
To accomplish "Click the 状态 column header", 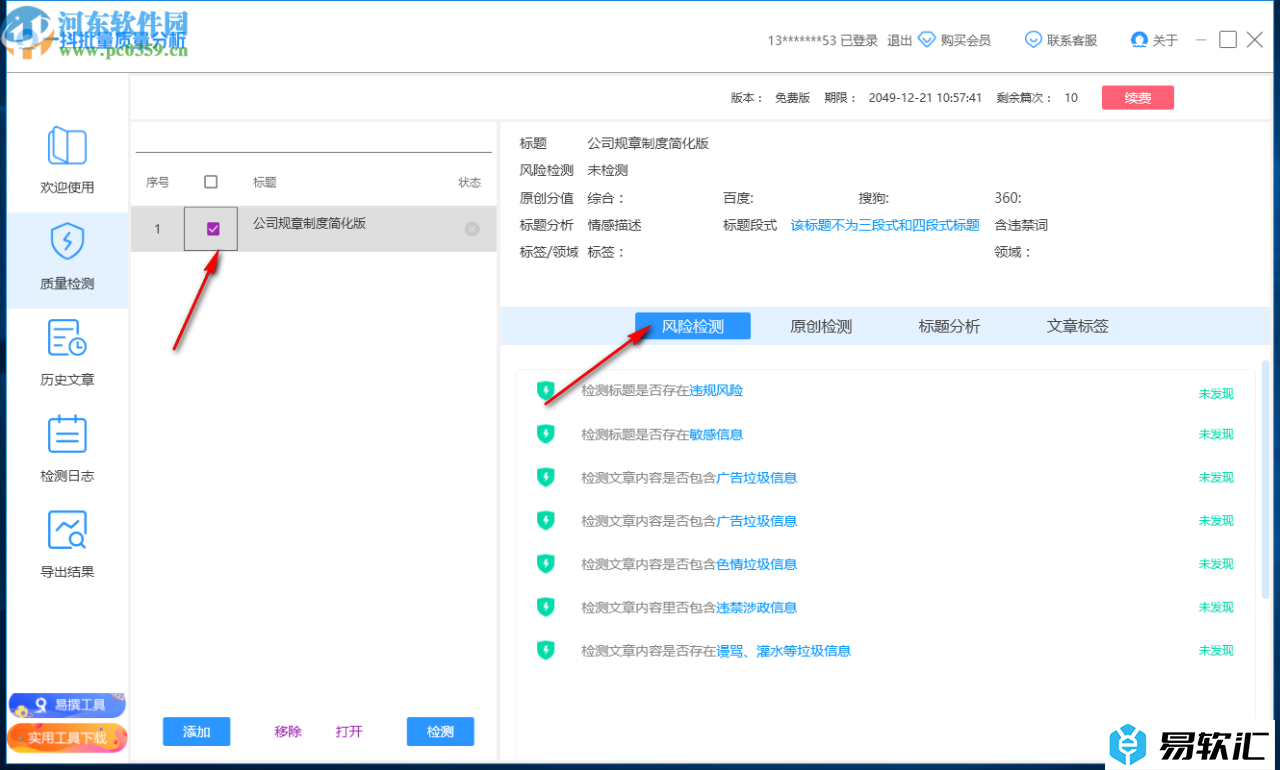I will (x=470, y=182).
